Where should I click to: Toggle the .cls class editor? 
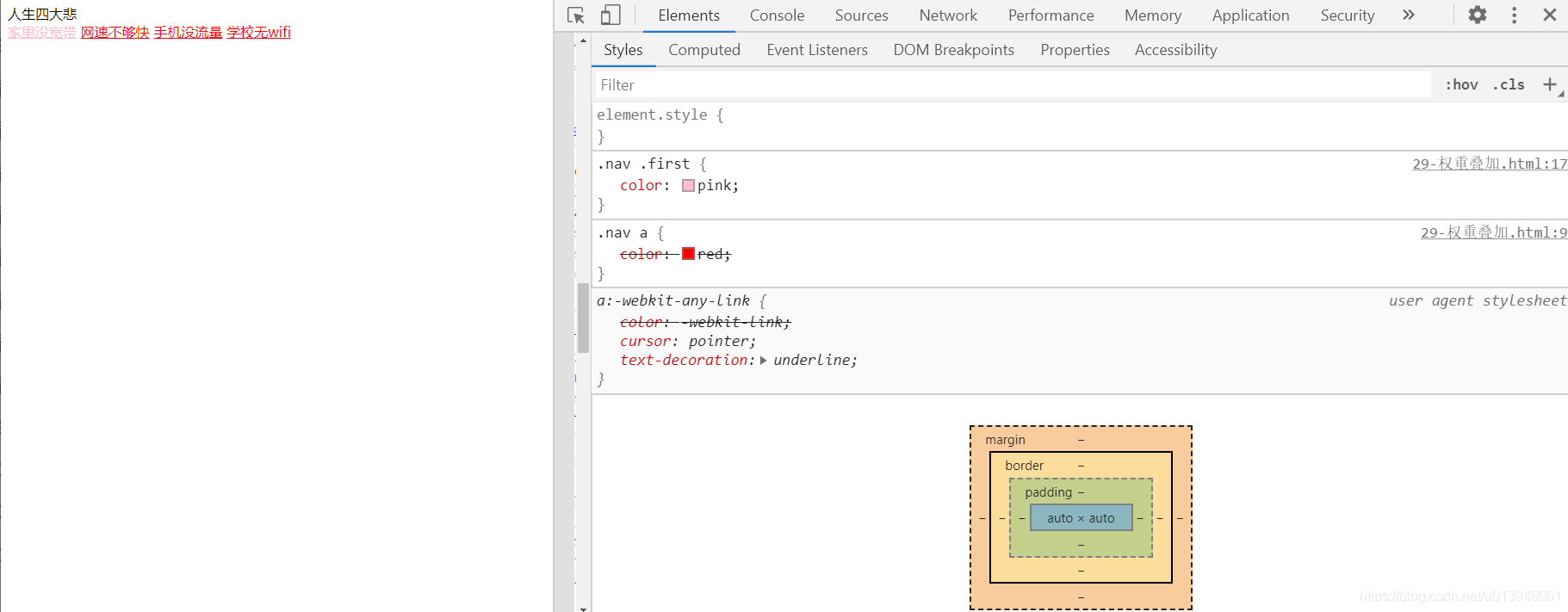click(1509, 84)
